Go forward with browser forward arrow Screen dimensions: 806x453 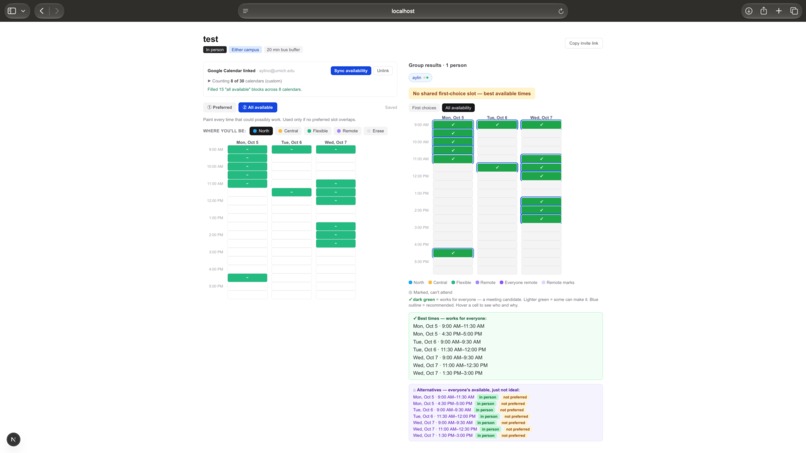pyautogui.click(x=57, y=11)
